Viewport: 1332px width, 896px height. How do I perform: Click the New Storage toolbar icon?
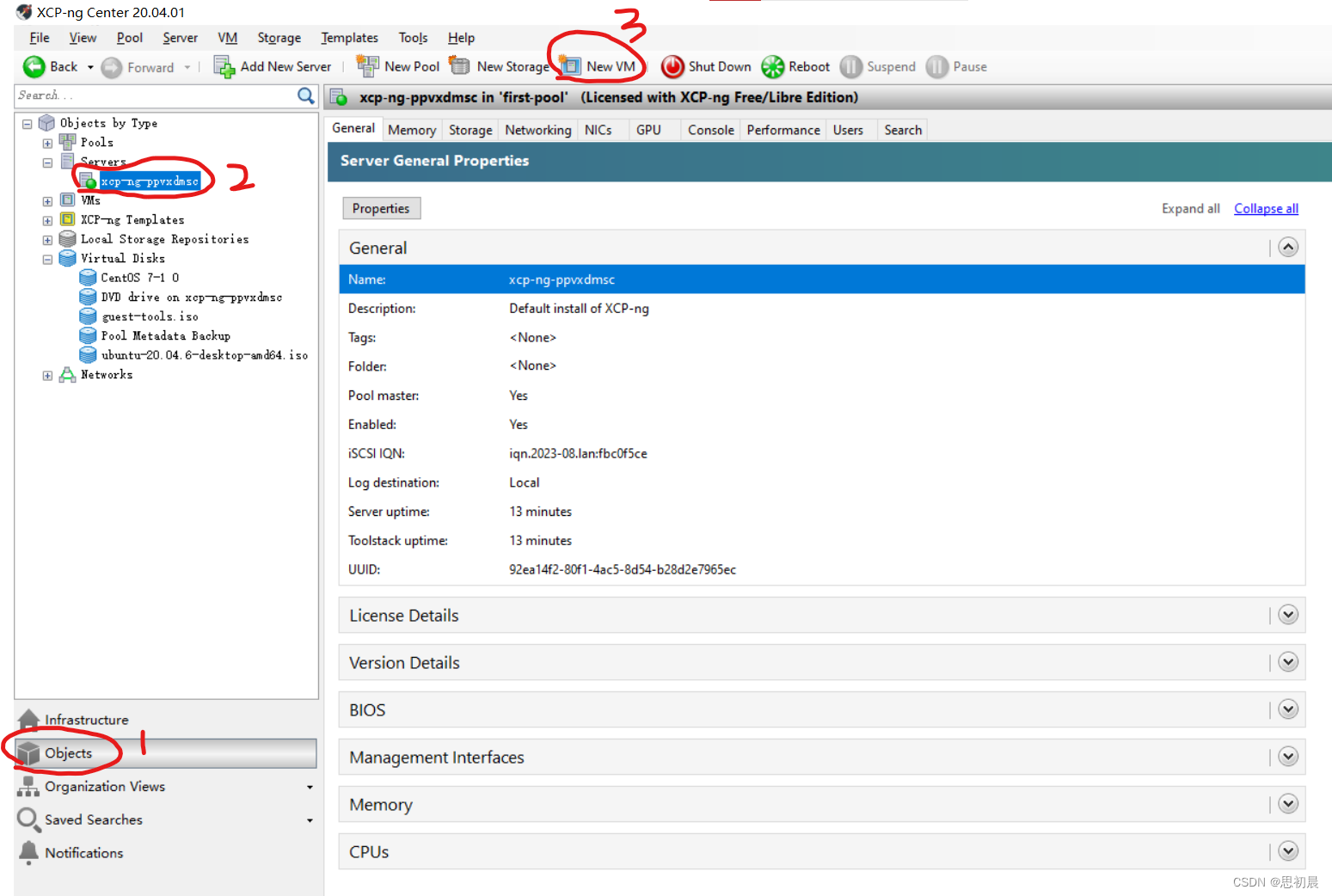point(460,66)
